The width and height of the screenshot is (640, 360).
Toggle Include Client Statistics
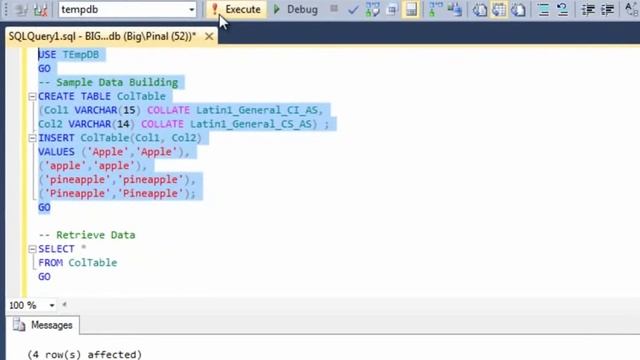pyautogui.click(x=455, y=10)
